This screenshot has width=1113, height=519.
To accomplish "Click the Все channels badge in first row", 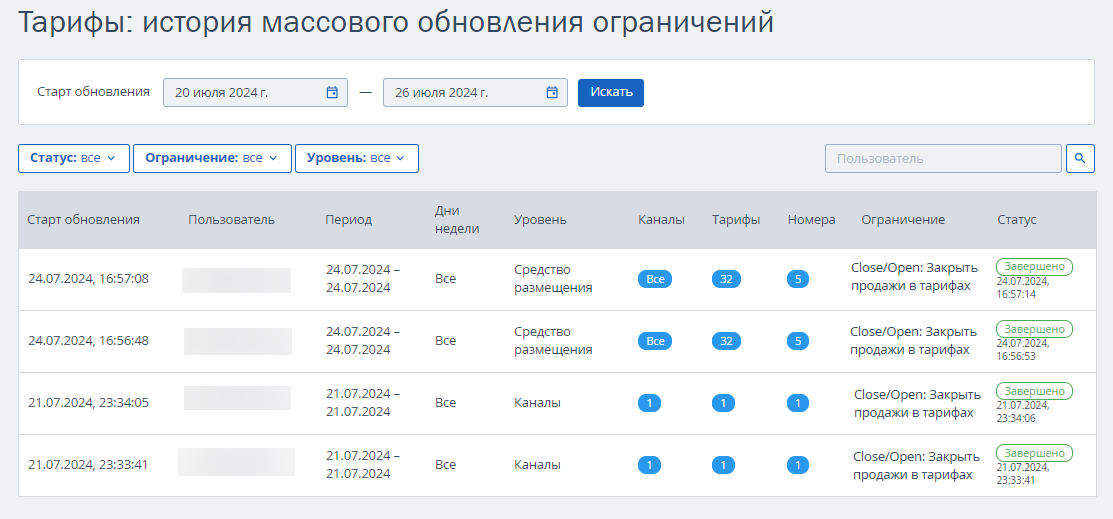I will click(655, 279).
